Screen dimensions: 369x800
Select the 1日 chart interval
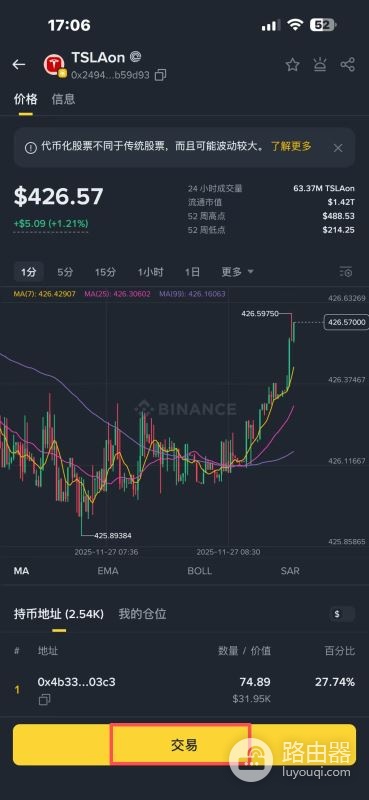coord(192,272)
